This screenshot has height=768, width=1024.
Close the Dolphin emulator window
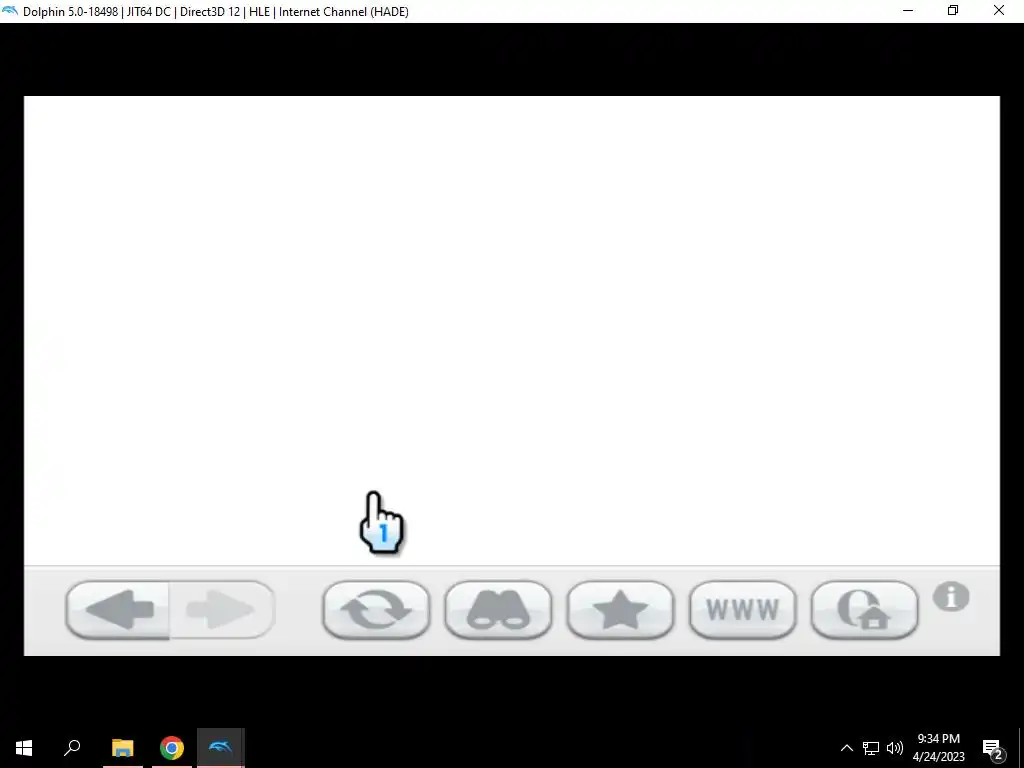[x=999, y=11]
